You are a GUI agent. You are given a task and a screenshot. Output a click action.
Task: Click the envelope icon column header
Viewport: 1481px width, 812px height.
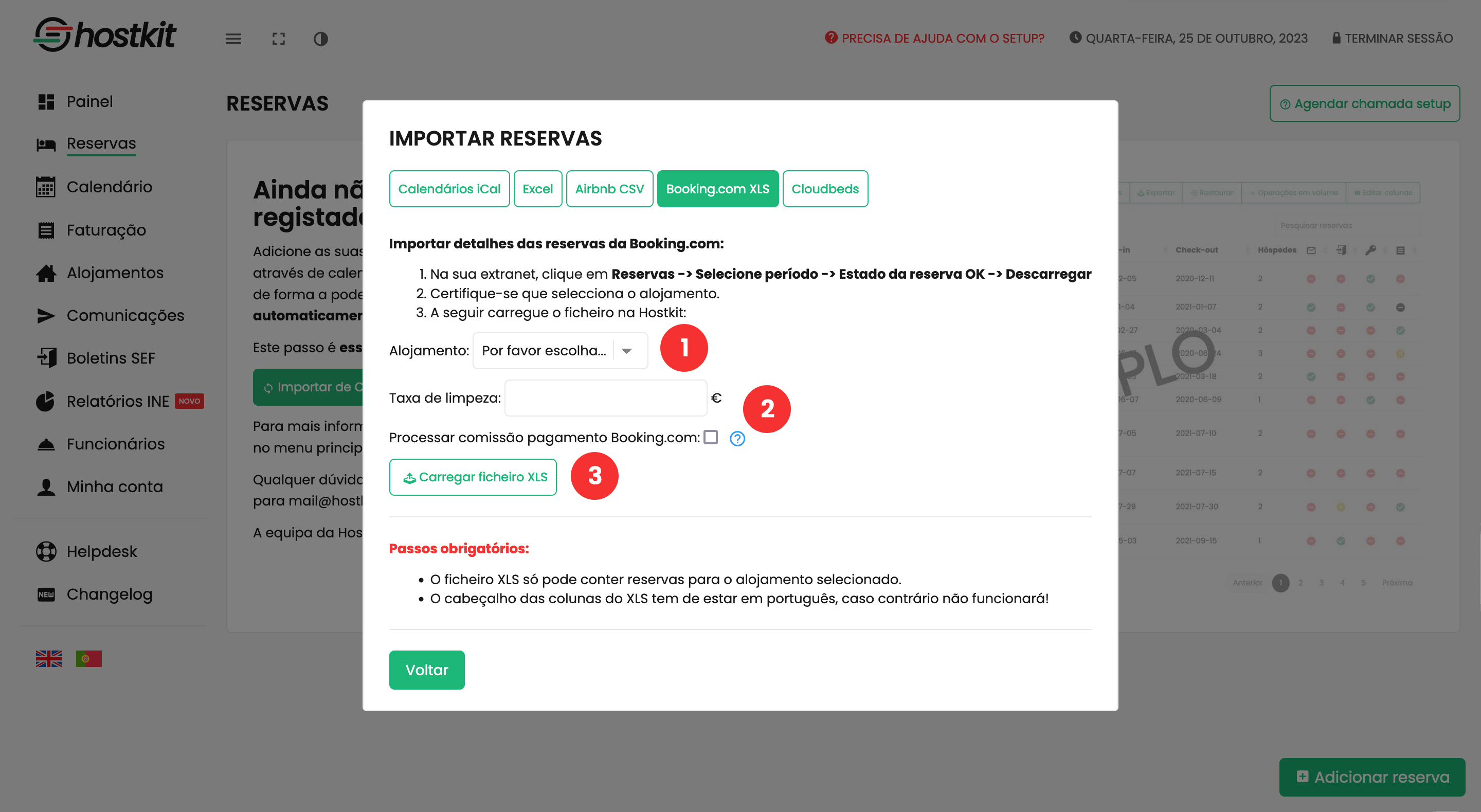pos(1311,250)
